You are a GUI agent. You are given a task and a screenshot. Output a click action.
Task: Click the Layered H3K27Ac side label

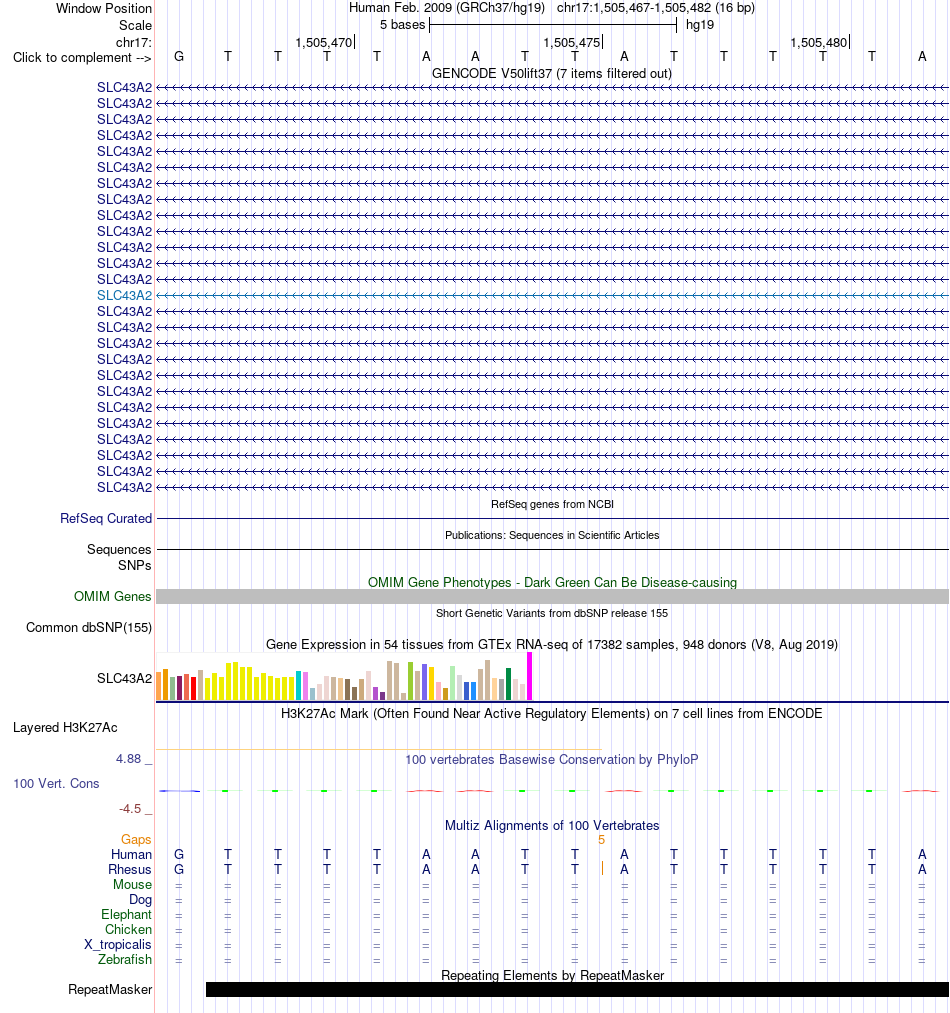[x=65, y=727]
